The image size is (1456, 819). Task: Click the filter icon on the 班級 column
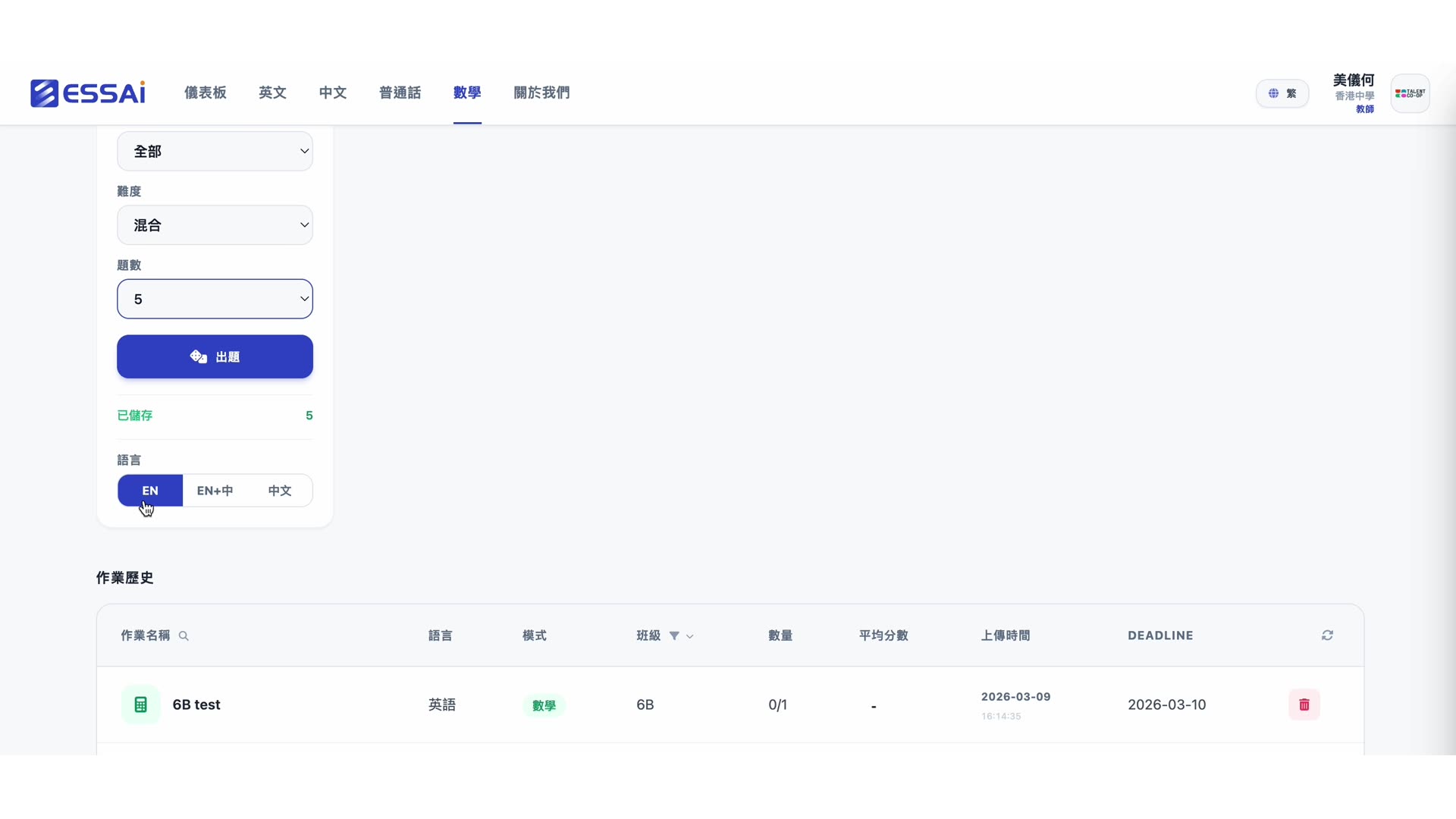click(x=676, y=636)
